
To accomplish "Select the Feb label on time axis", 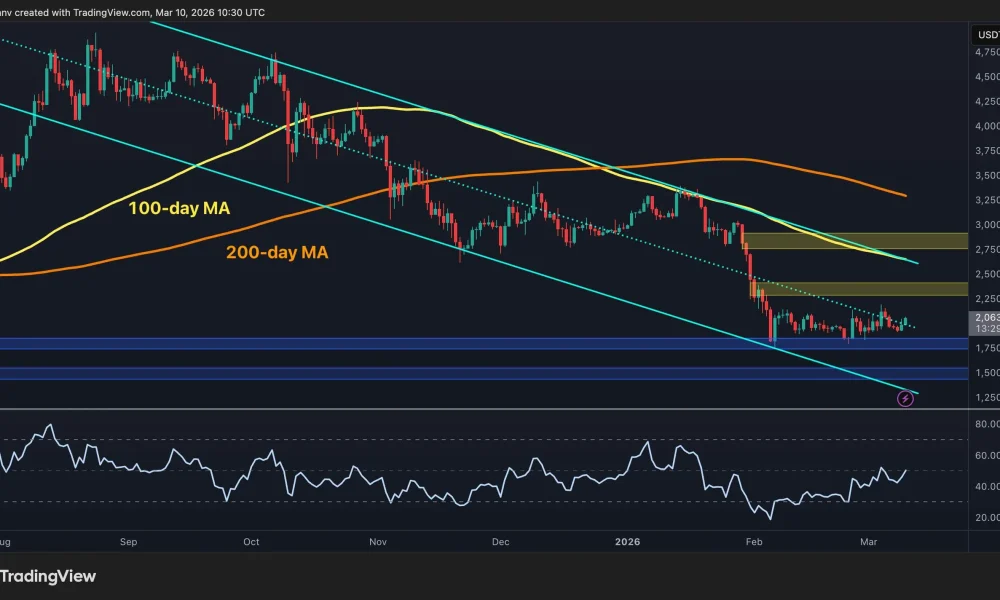I will point(754,541).
